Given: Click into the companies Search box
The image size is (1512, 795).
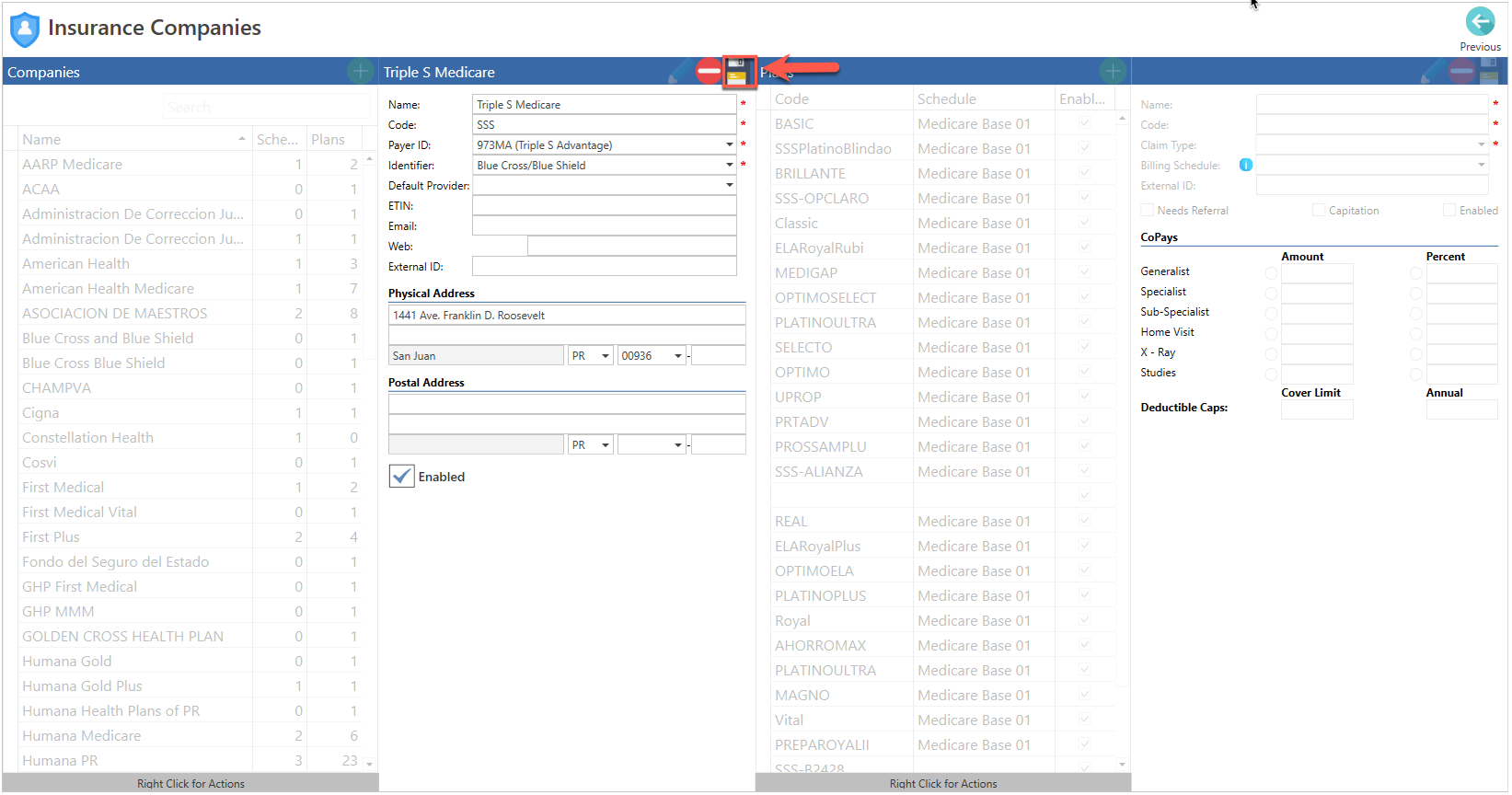Looking at the screenshot, I should pyautogui.click(x=267, y=108).
